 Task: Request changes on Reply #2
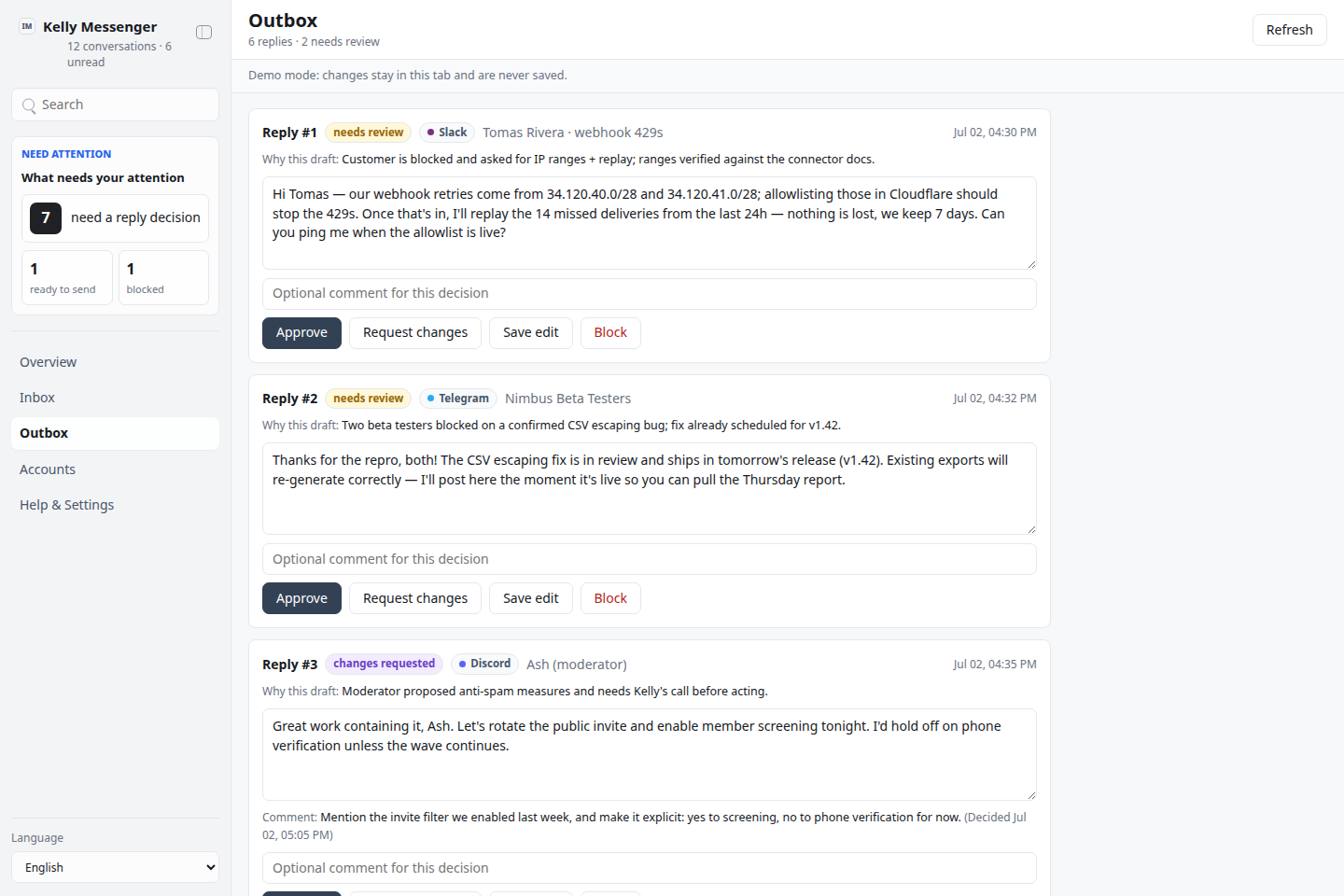415,599
